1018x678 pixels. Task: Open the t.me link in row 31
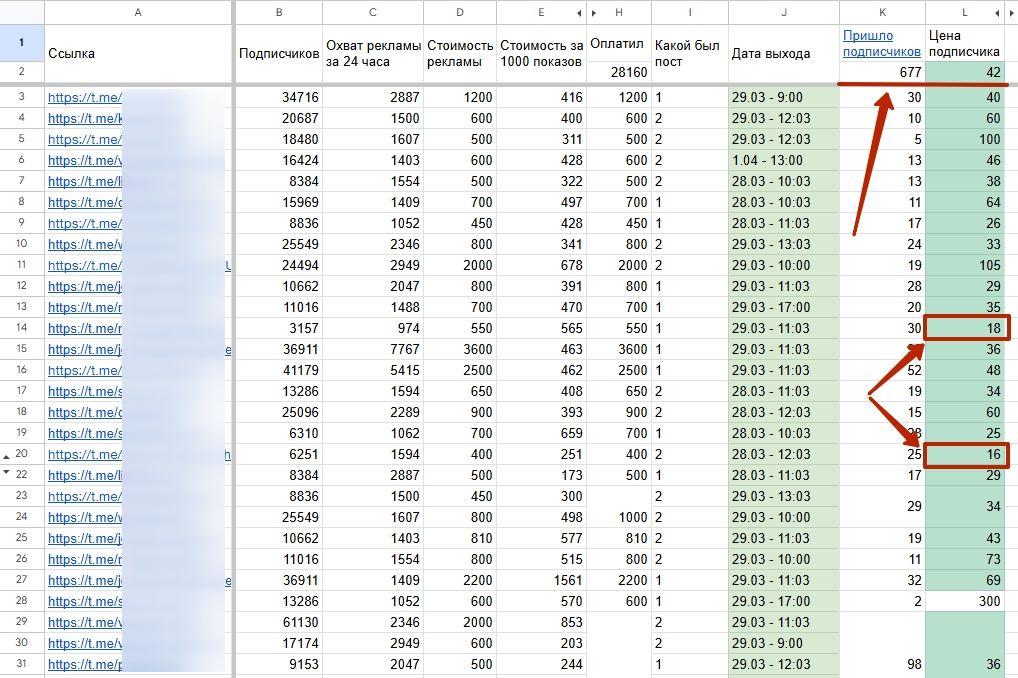tap(84, 664)
